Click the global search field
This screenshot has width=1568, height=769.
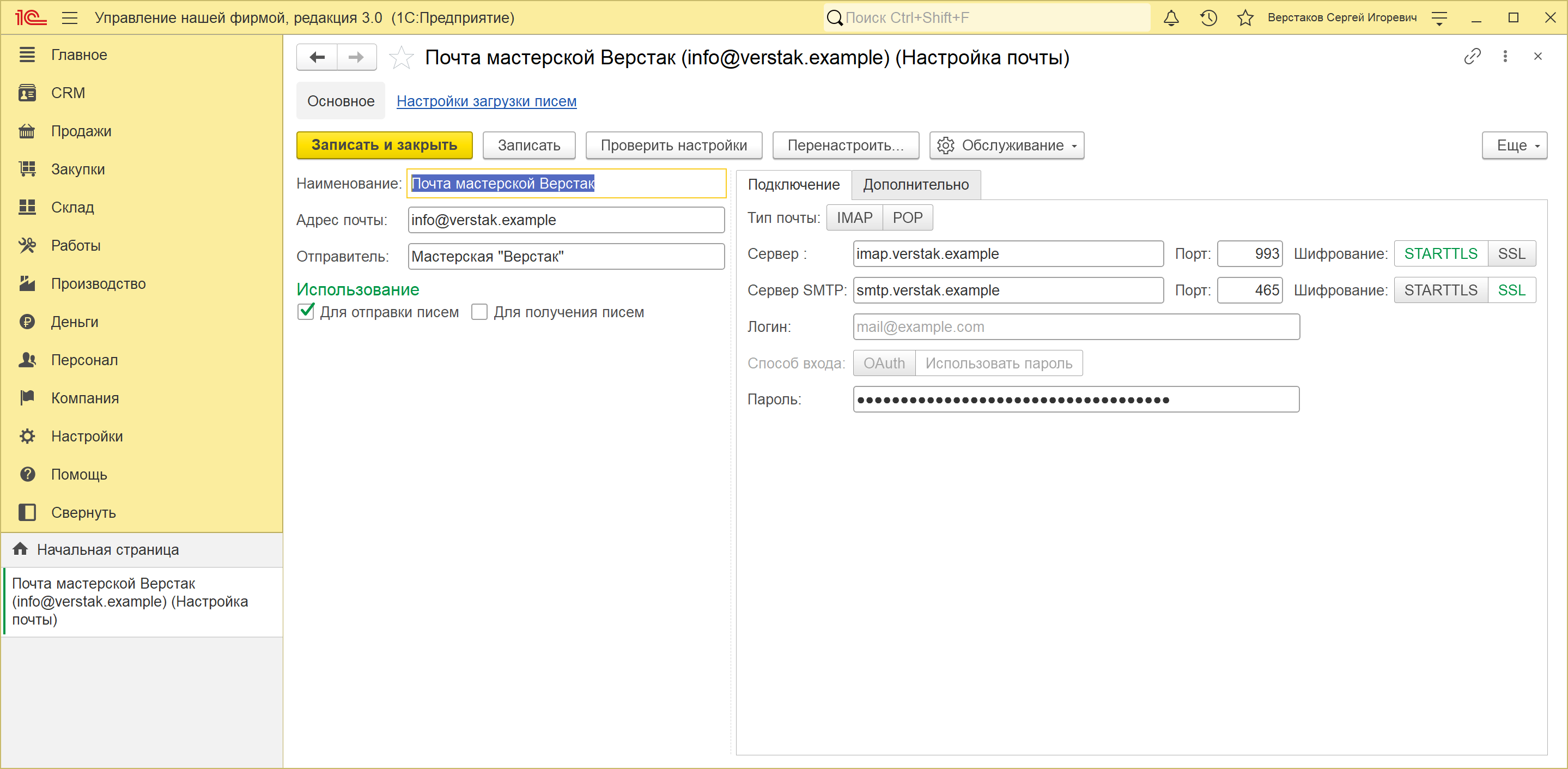point(987,17)
